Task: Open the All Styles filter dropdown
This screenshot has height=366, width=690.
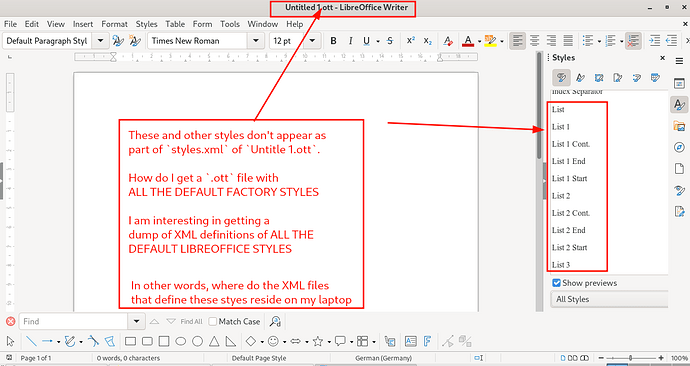Action: pyautogui.click(x=609, y=299)
